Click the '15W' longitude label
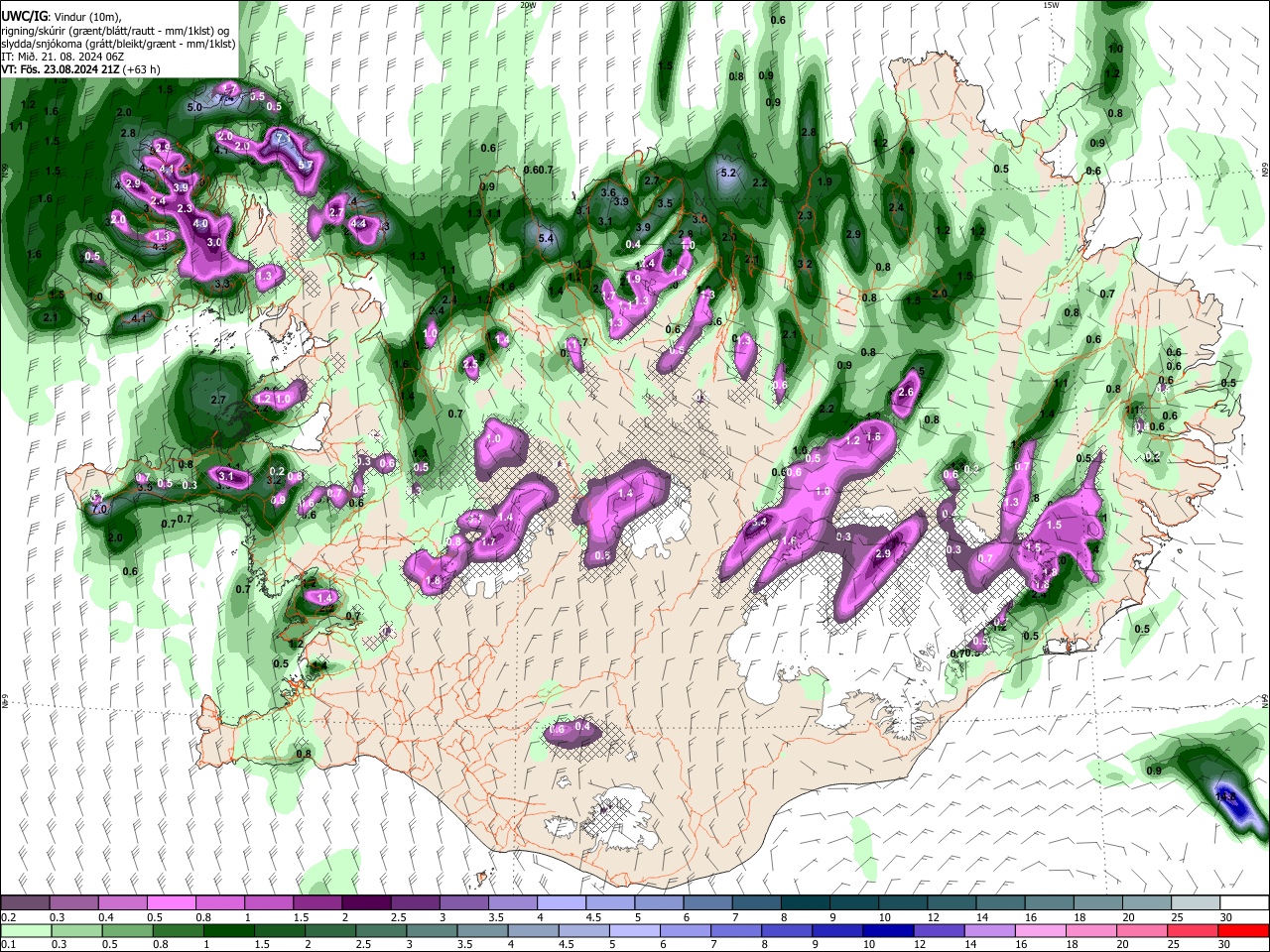The width and height of the screenshot is (1270, 952). (x=1051, y=5)
